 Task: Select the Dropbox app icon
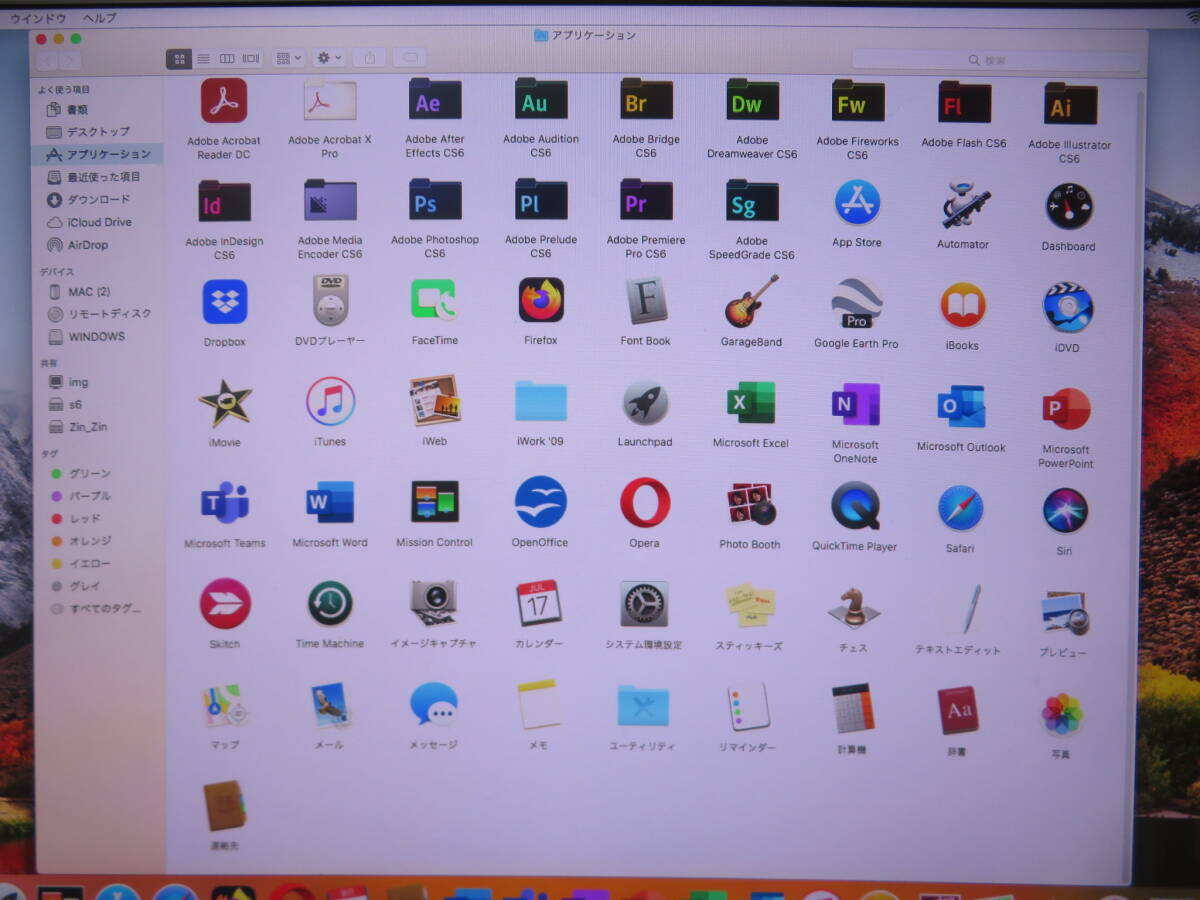(224, 302)
